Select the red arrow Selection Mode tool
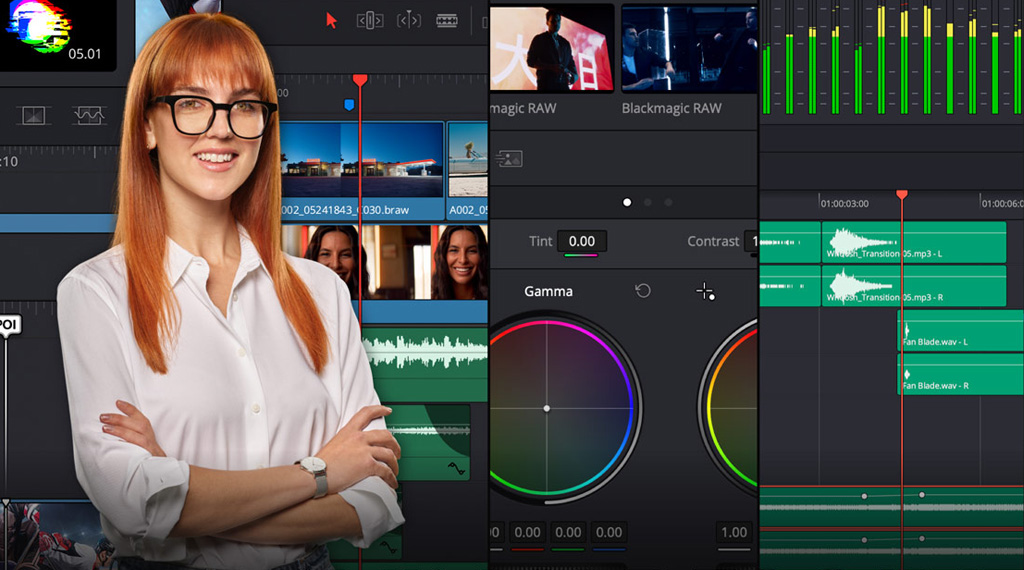Viewport: 1024px width, 570px height. (331, 21)
